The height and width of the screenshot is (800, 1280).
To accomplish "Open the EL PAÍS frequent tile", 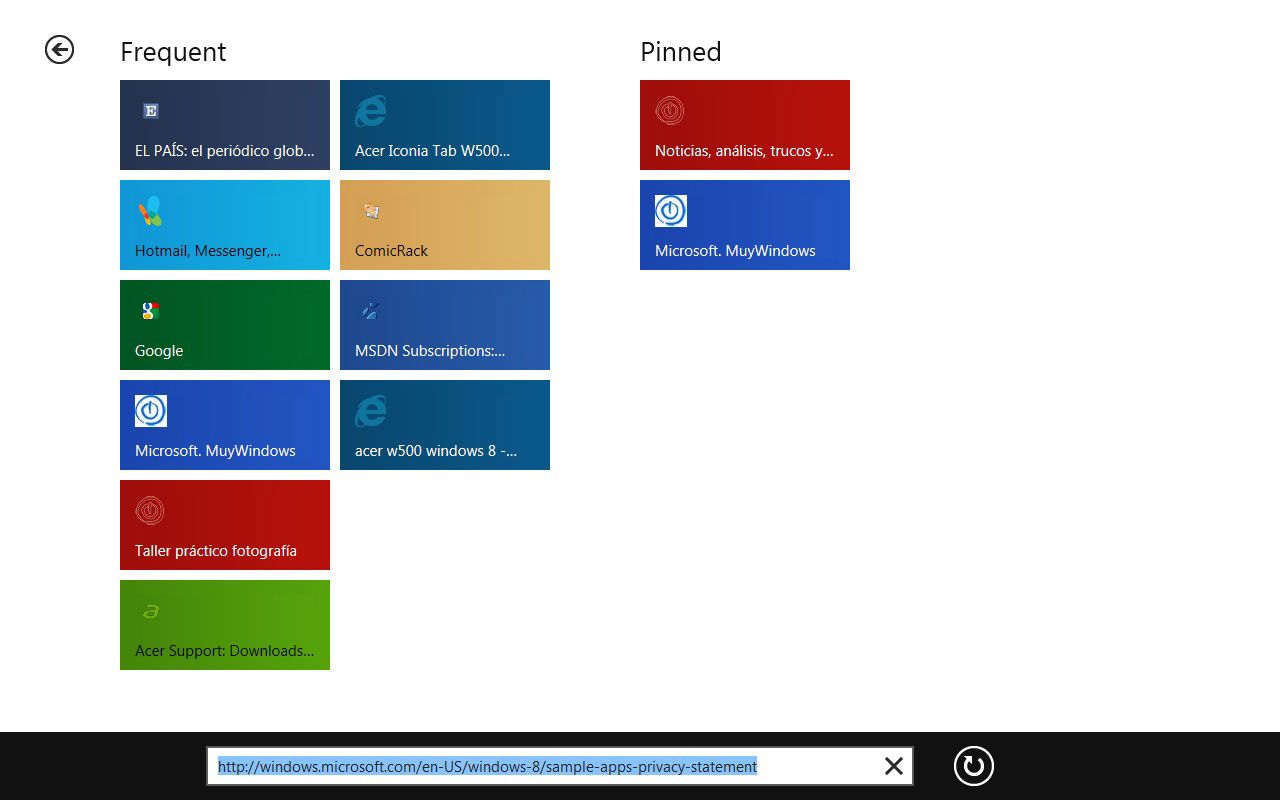I will pos(225,125).
